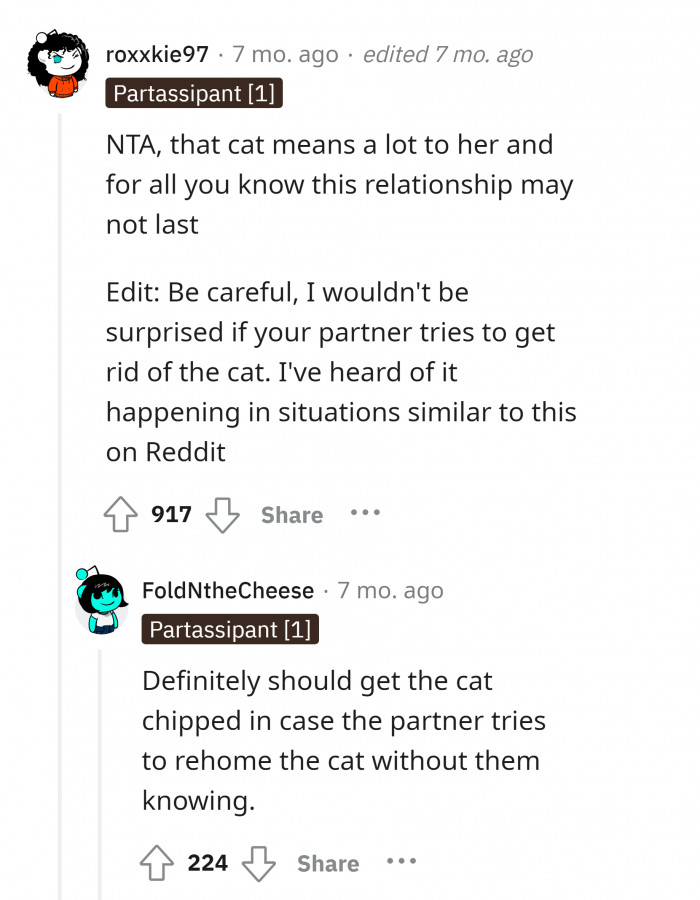The image size is (700, 900).
Task: Downvote roxxkie97's comment
Action: tap(222, 515)
